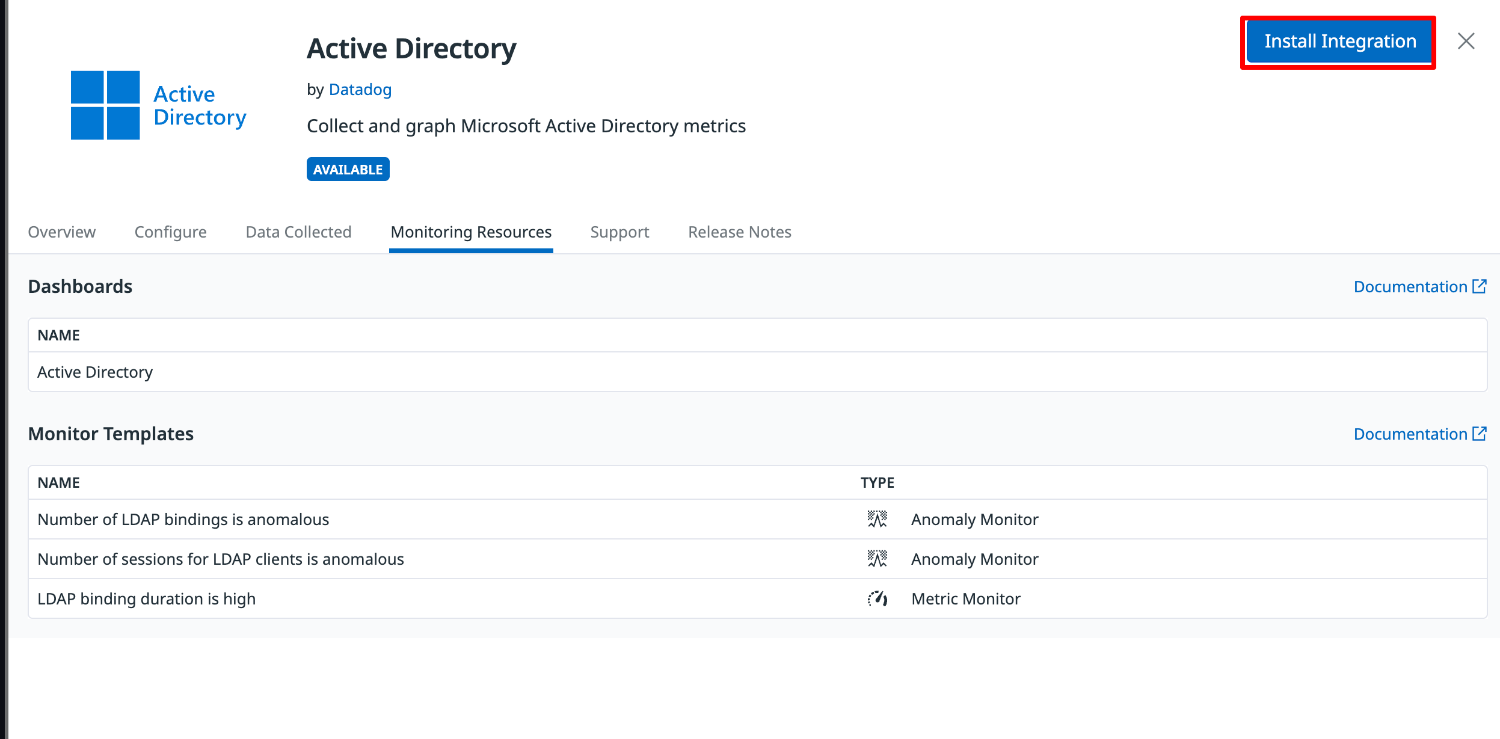This screenshot has width=1500, height=739.
Task: Click the Metric Monitor gauge icon
Action: coord(877,599)
